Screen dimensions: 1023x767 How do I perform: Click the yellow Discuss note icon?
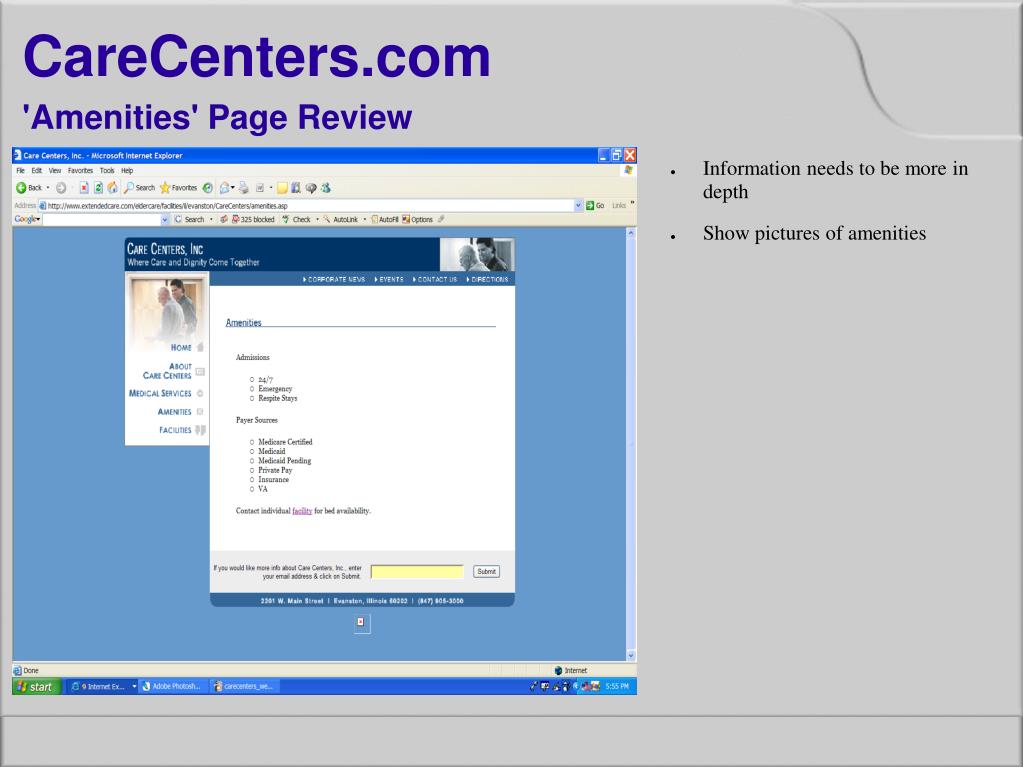(282, 188)
